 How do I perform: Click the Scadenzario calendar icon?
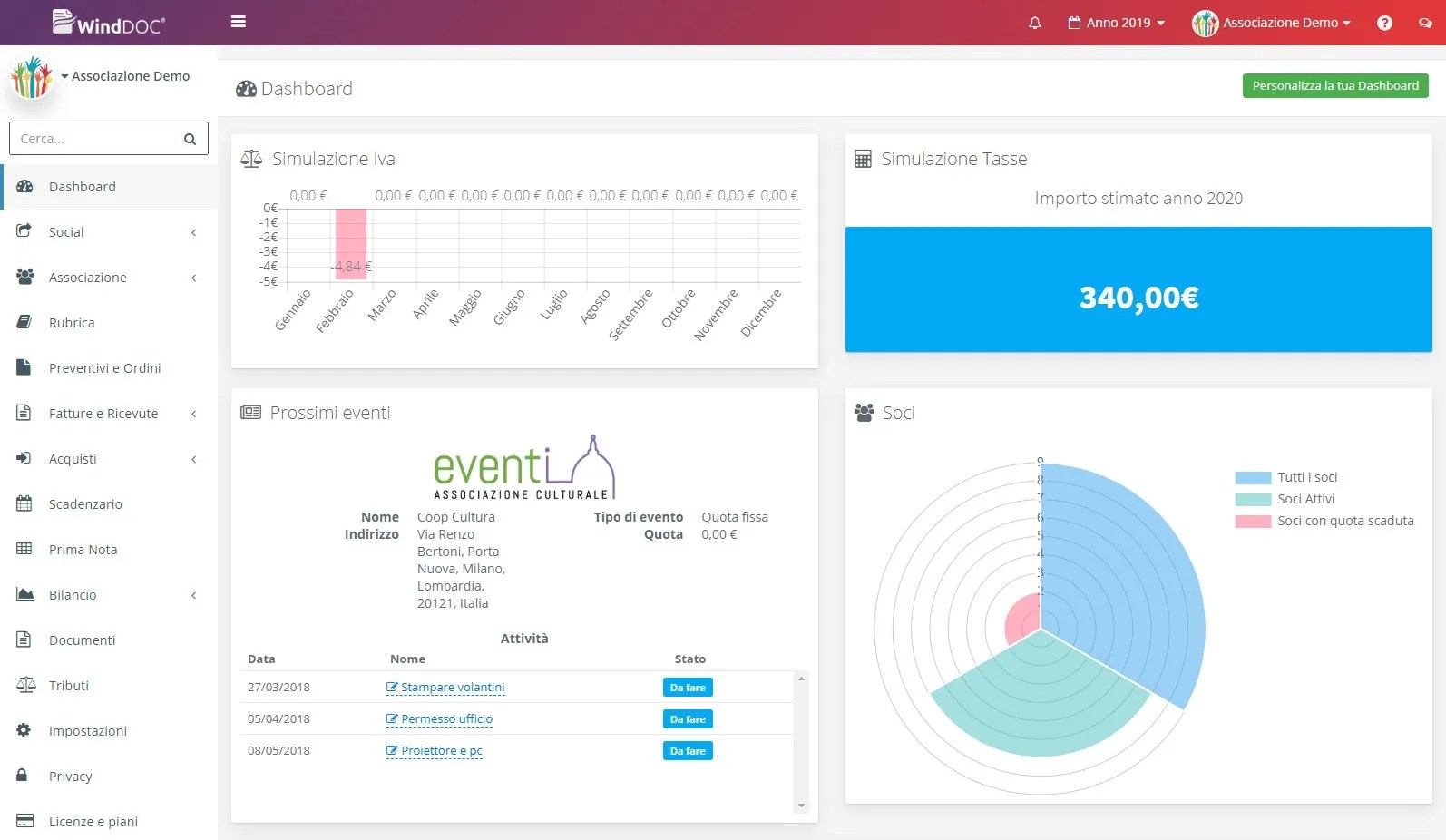coord(24,503)
